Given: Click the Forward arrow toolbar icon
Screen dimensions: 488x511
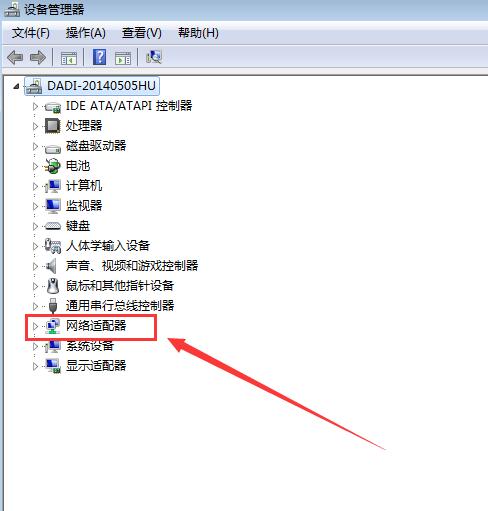Looking at the screenshot, I should point(38,57).
